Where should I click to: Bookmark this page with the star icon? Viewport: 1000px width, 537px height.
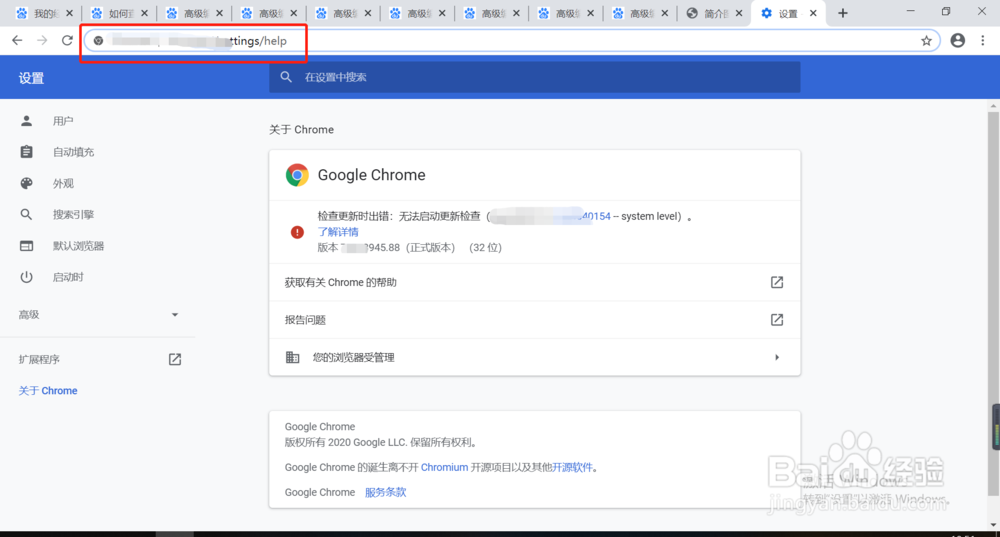(926, 41)
